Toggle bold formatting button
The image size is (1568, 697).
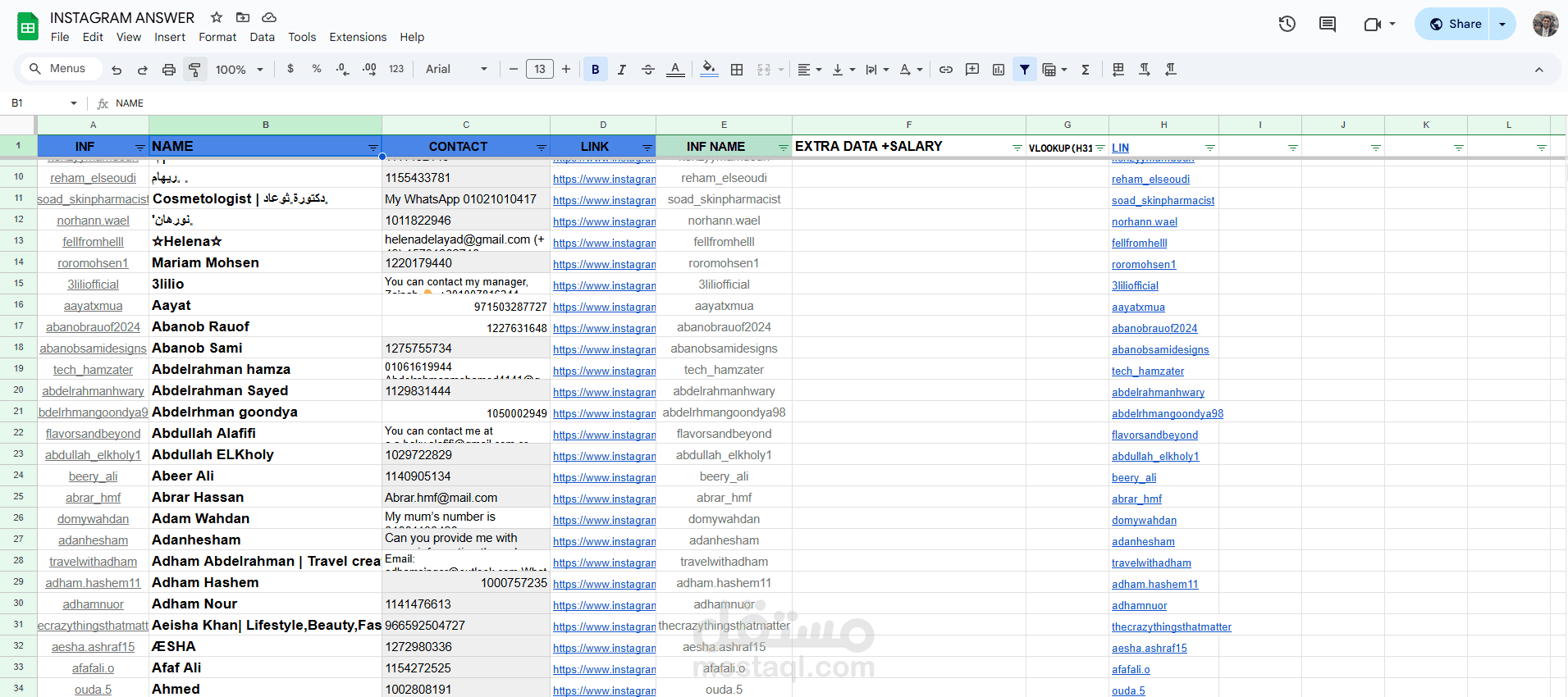click(596, 70)
